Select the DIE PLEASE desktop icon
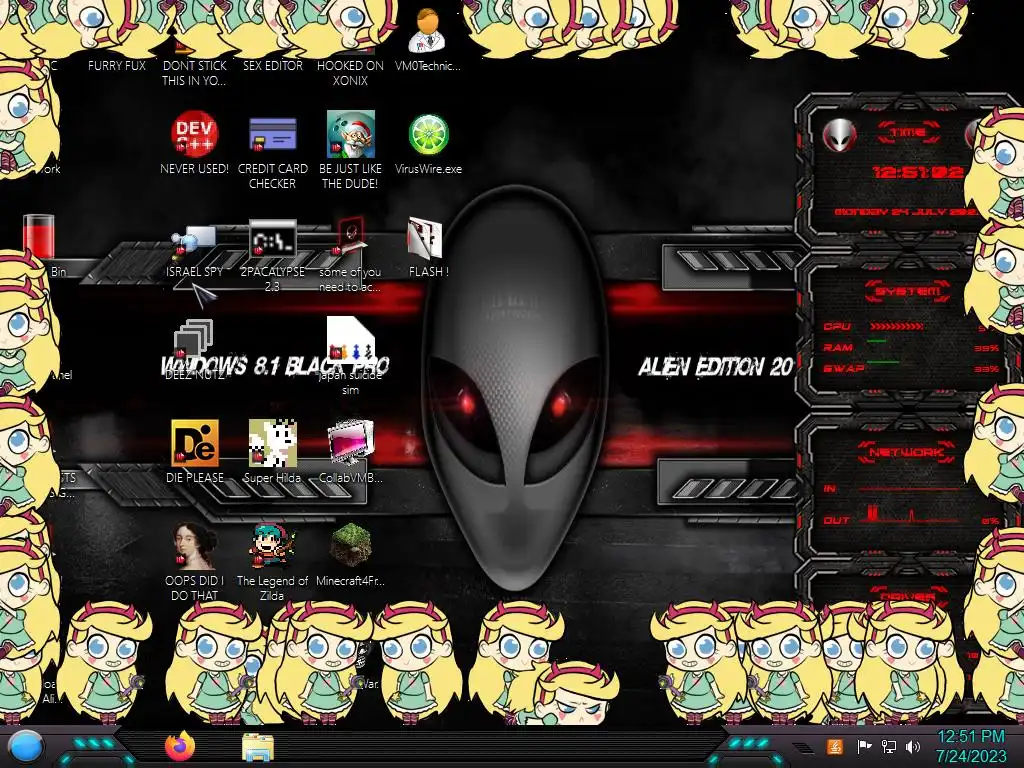Screen dimensions: 1024x768 point(195,443)
